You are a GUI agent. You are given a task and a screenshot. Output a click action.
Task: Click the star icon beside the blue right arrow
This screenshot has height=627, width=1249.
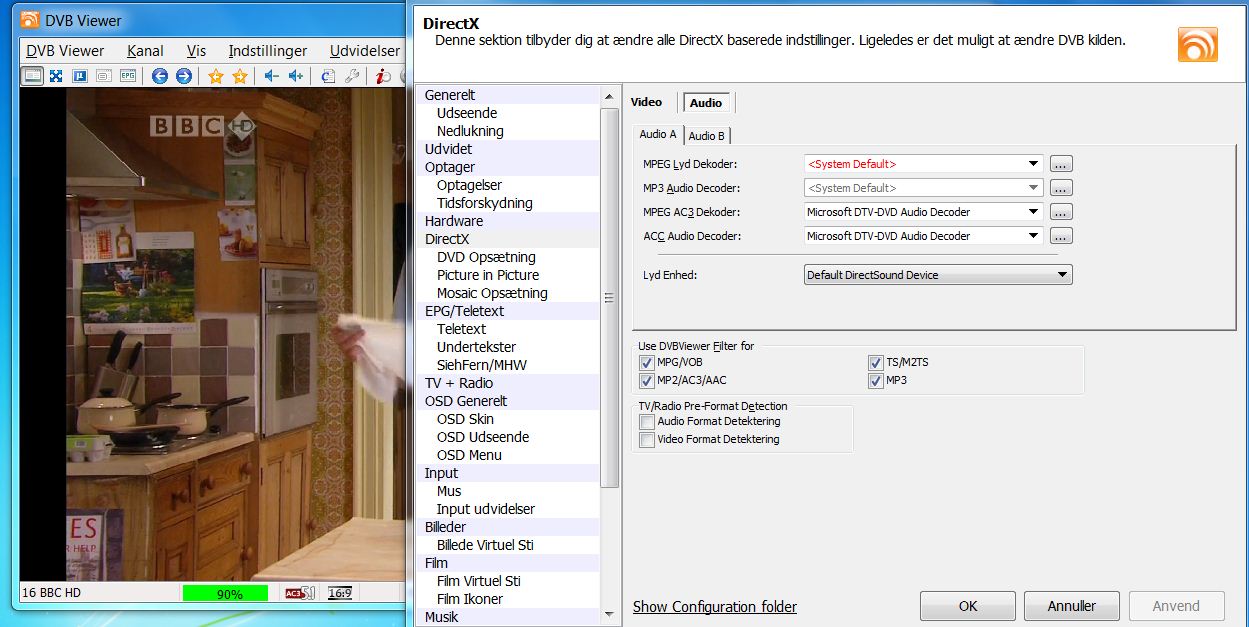215,76
